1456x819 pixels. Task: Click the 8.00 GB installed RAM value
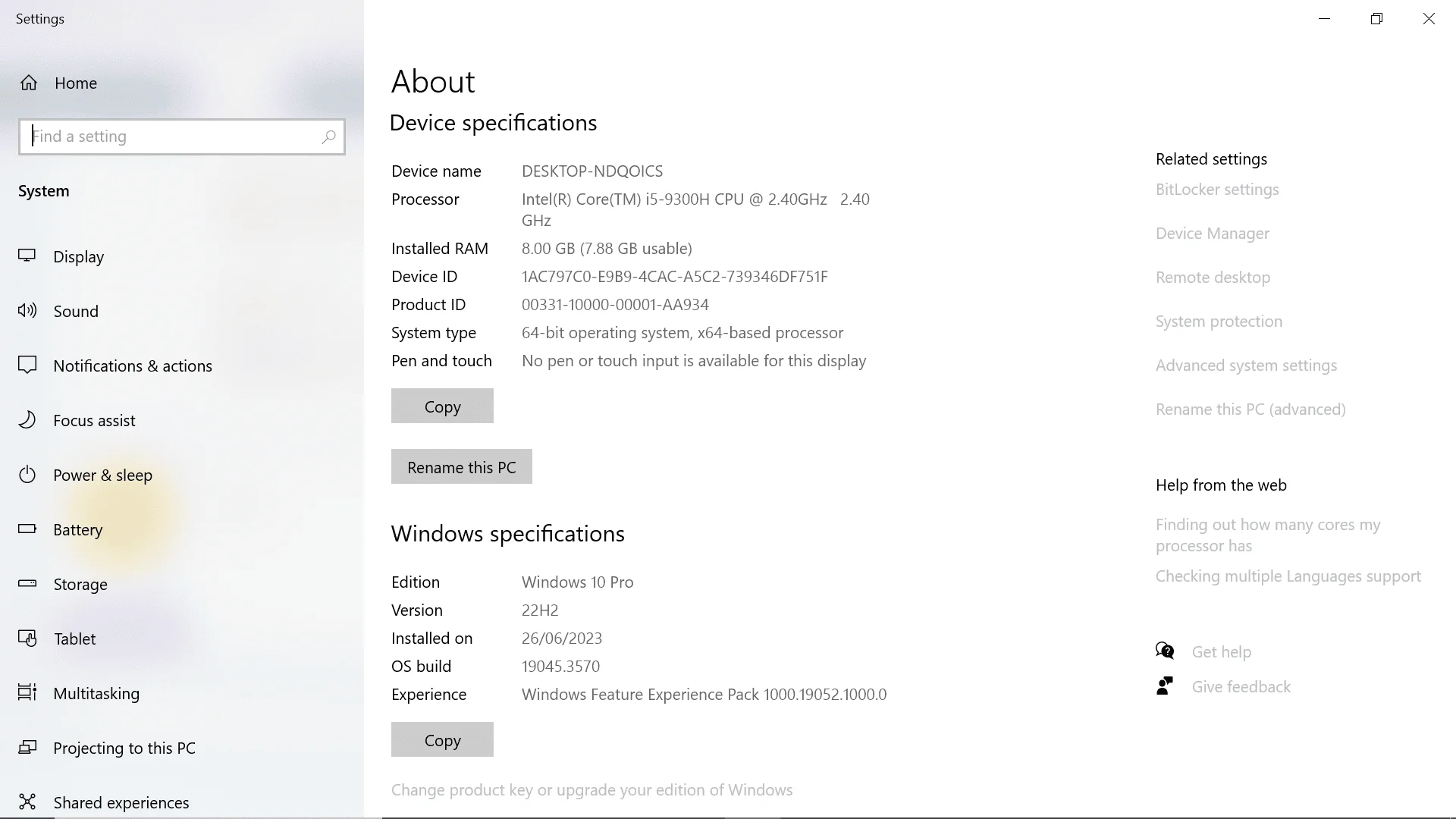[x=607, y=249]
